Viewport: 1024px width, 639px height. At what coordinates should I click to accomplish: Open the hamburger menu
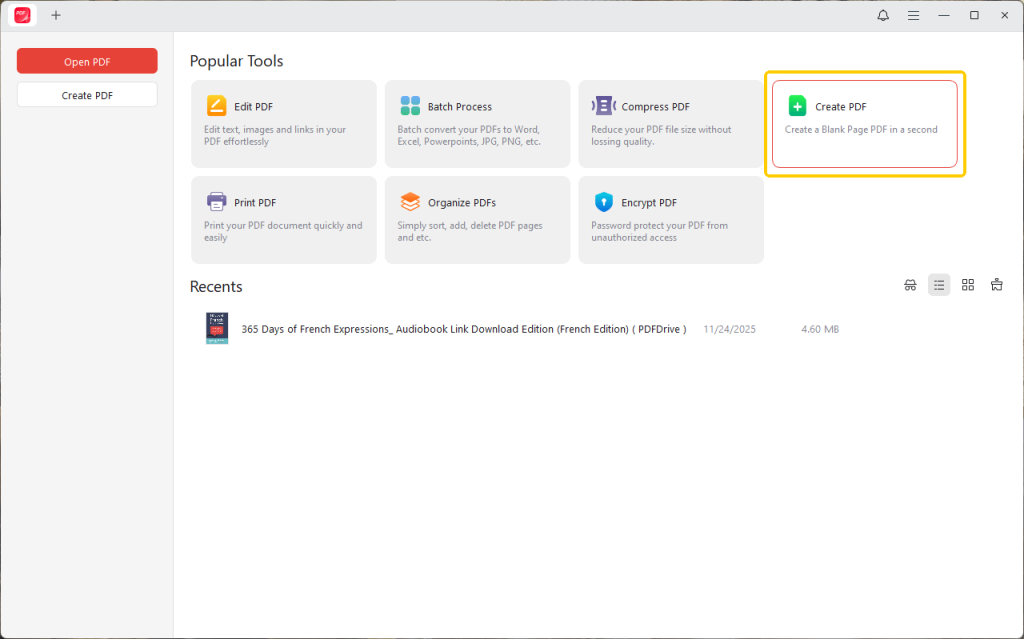913,15
